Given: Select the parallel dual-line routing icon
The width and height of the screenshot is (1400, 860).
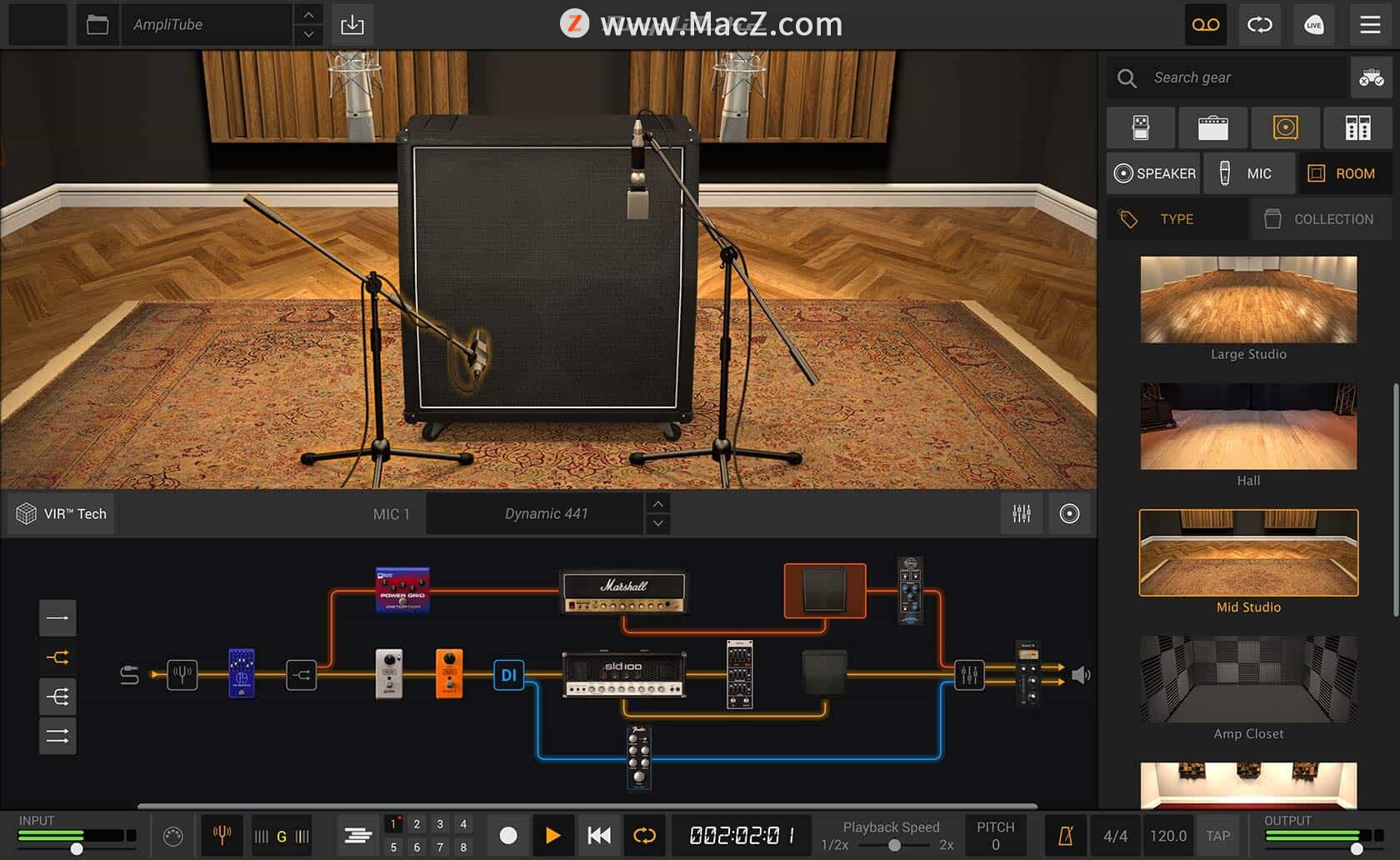Looking at the screenshot, I should click(57, 736).
